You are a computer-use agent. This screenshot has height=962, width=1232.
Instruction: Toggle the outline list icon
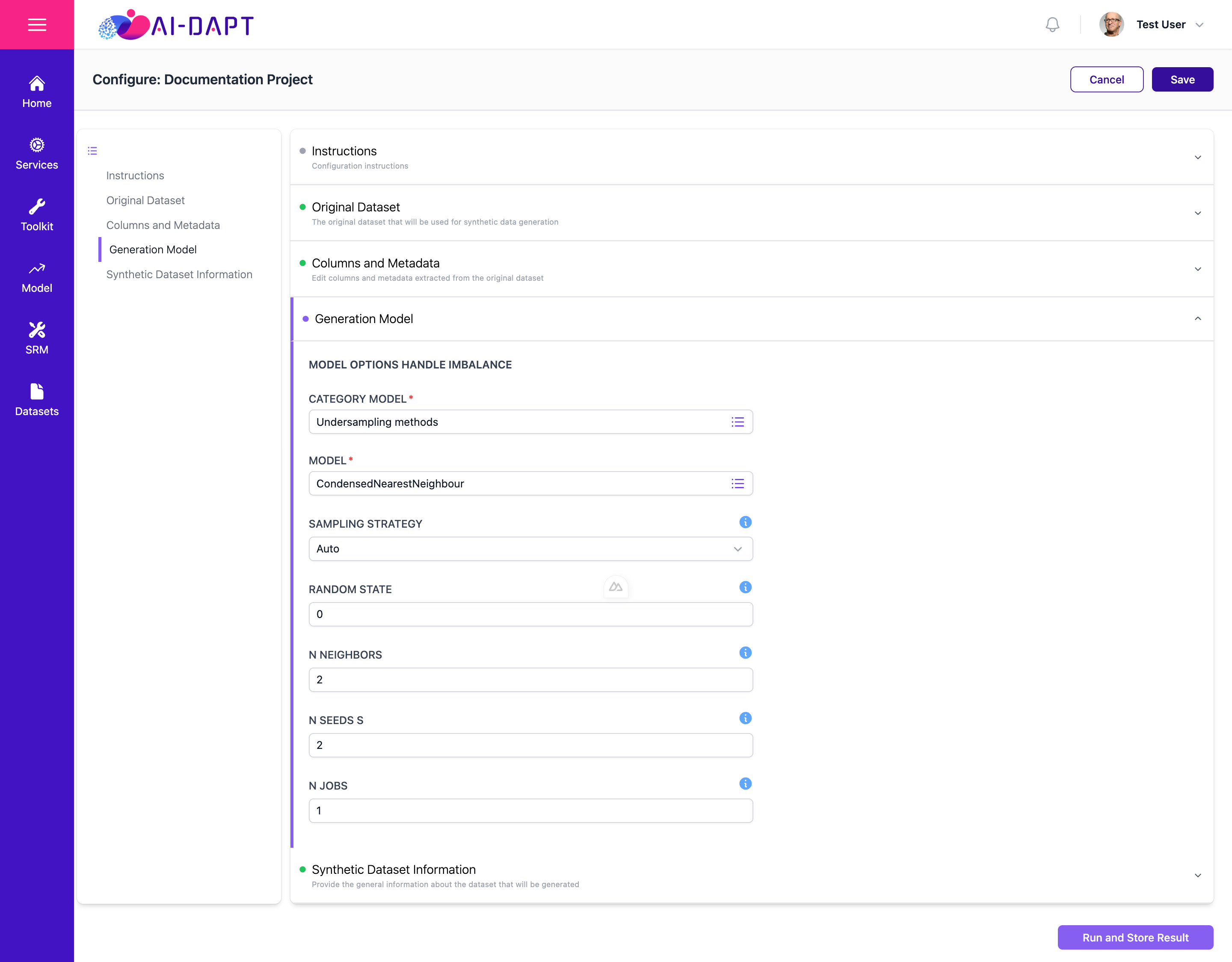[x=92, y=151]
